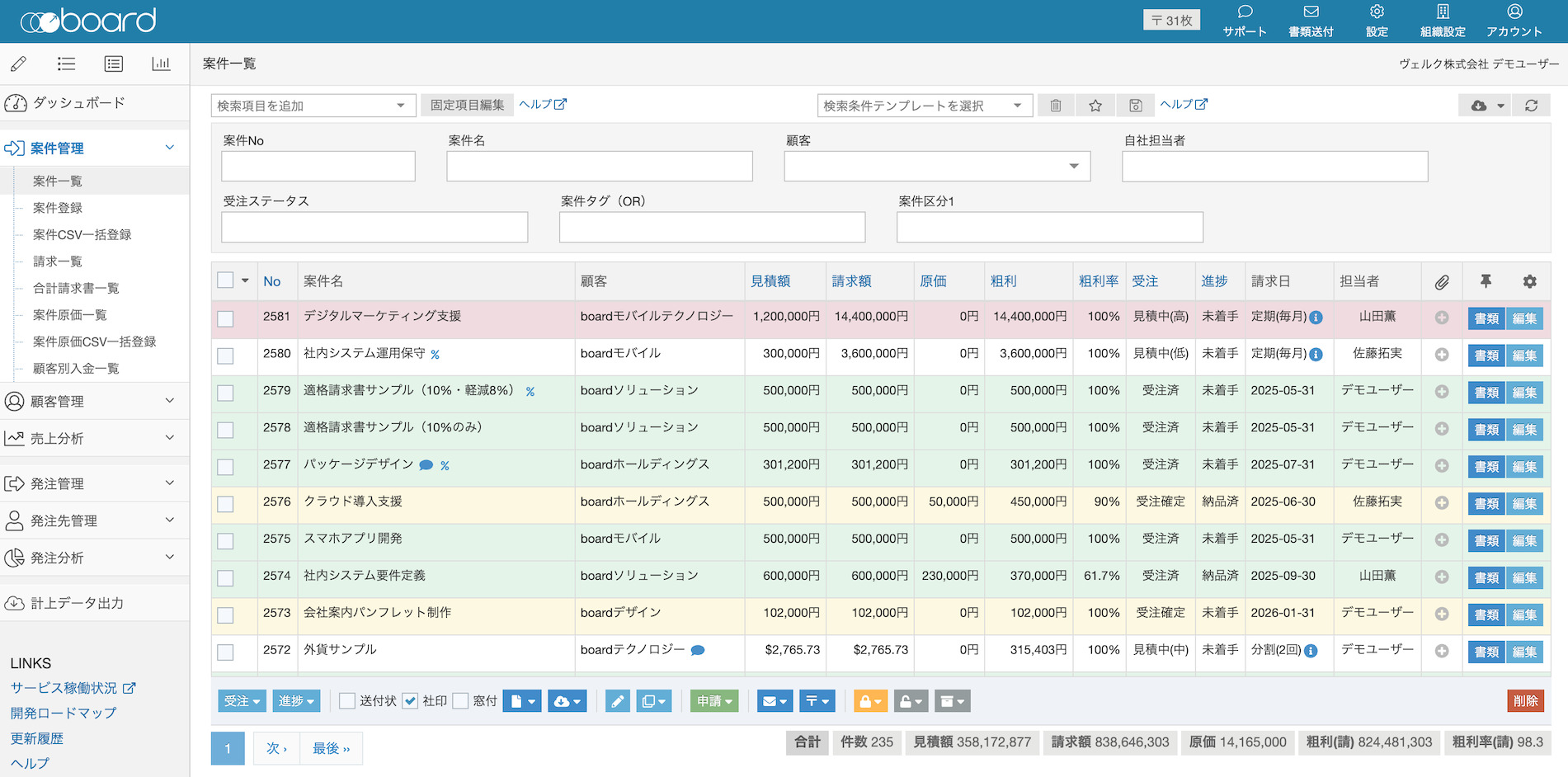Check the checkbox for row 2581
This screenshot has height=777, width=1568.
point(225,318)
